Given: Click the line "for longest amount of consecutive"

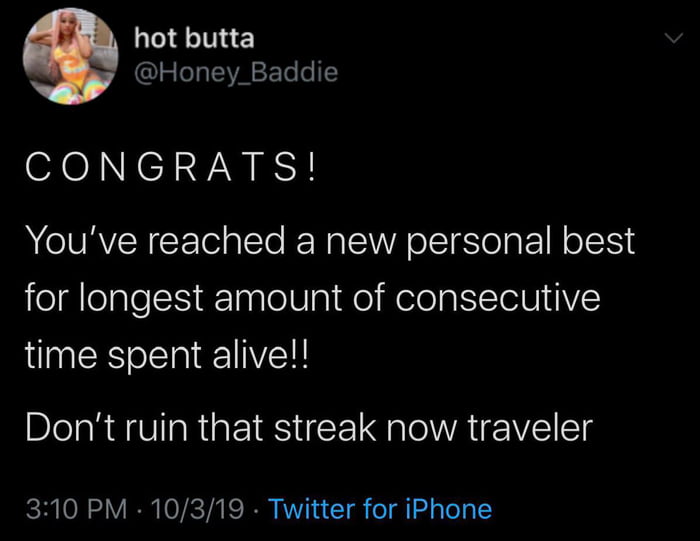Looking at the screenshot, I should 310,299.
